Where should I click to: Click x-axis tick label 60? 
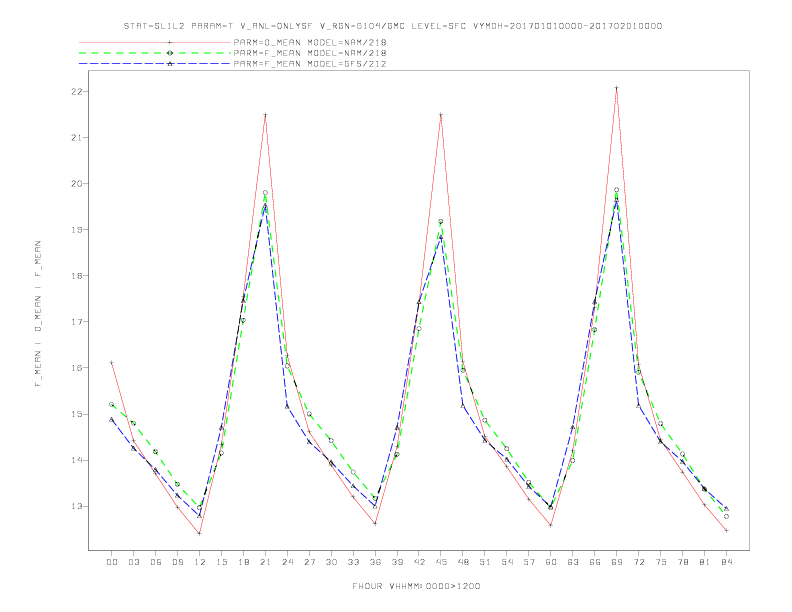551,562
